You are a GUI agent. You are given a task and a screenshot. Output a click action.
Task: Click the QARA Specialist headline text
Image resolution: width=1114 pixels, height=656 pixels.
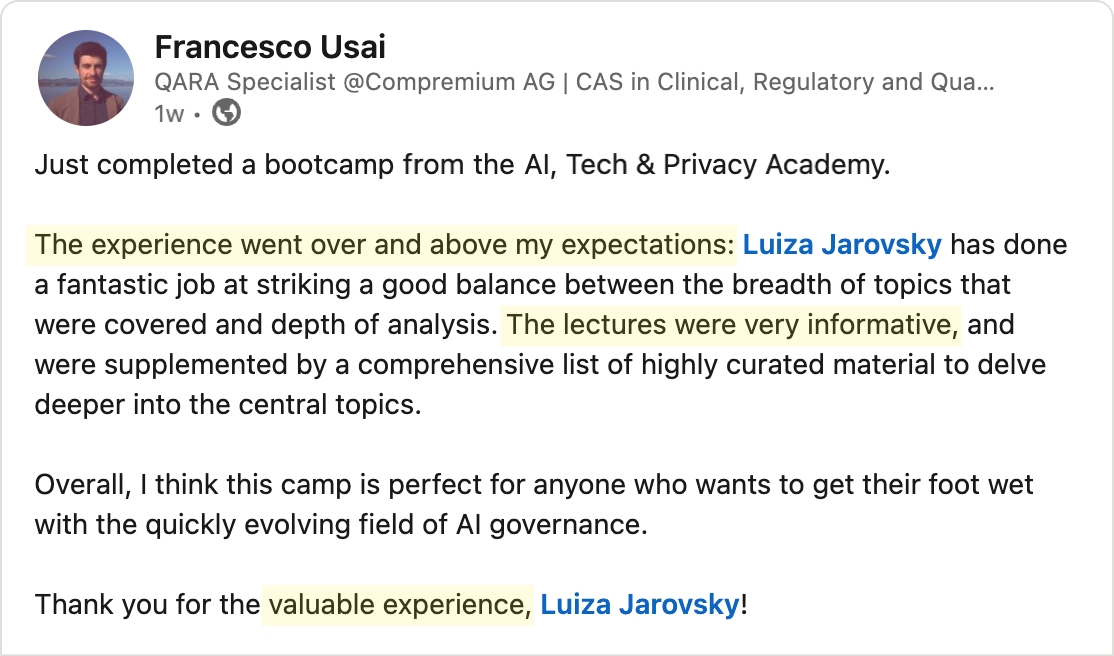(x=245, y=83)
